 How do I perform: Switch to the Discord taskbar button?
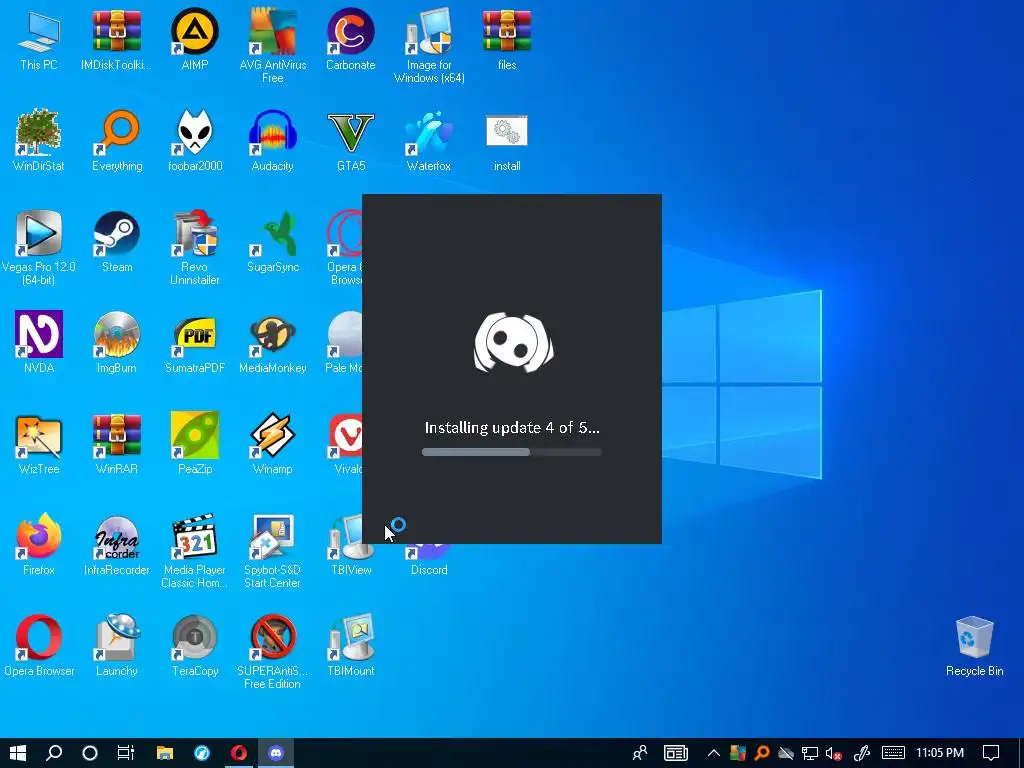[276, 753]
